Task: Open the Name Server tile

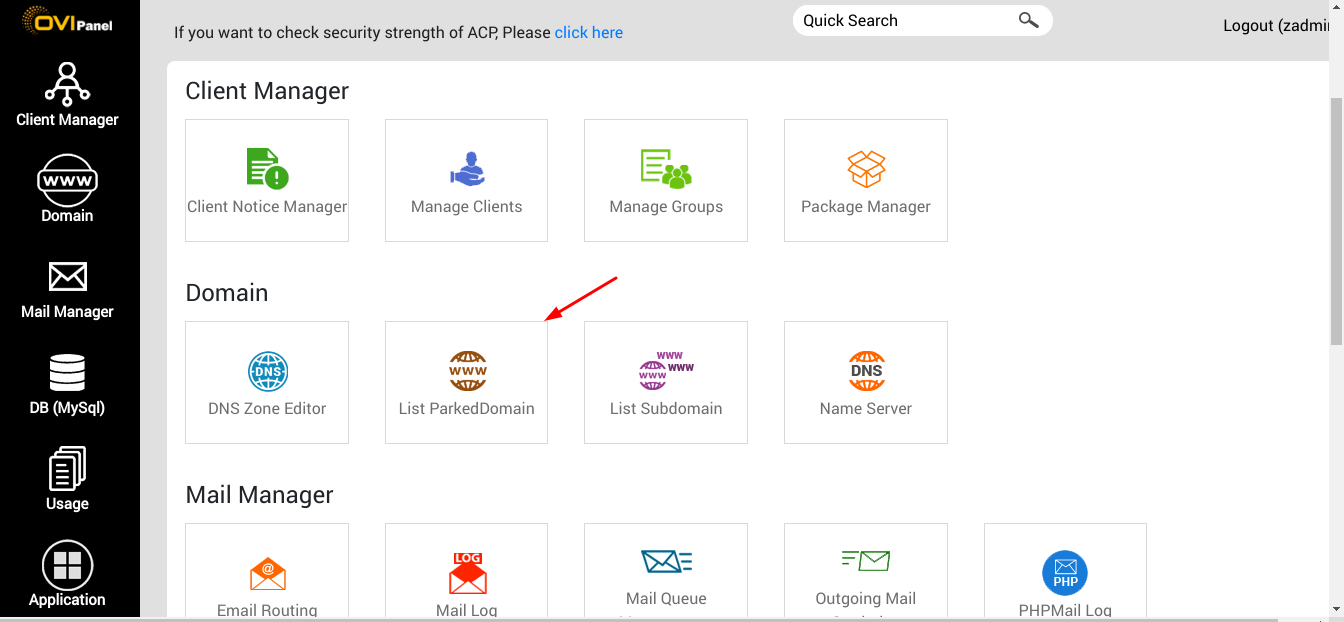Action: (x=866, y=383)
